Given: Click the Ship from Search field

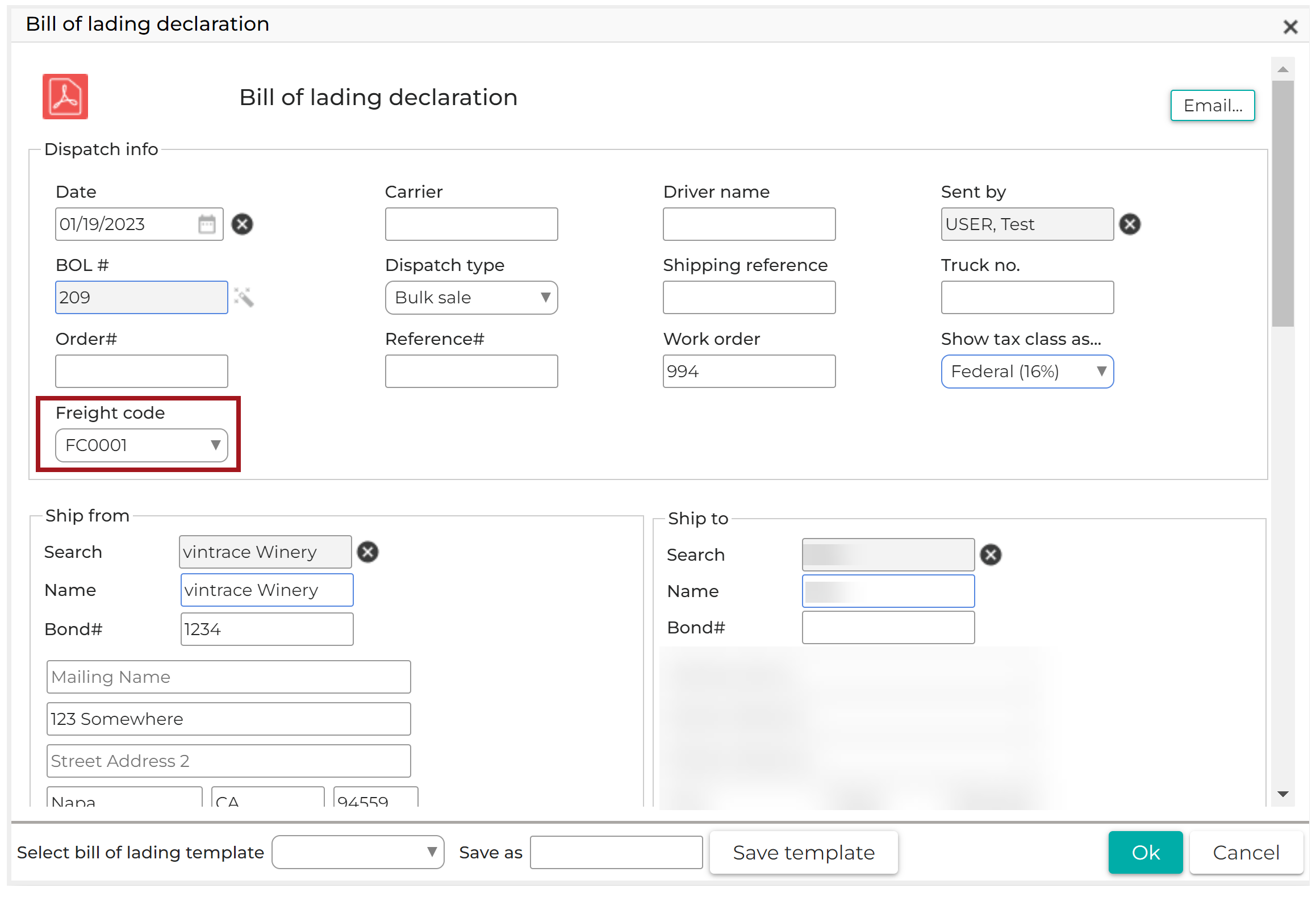Looking at the screenshot, I should (x=265, y=552).
